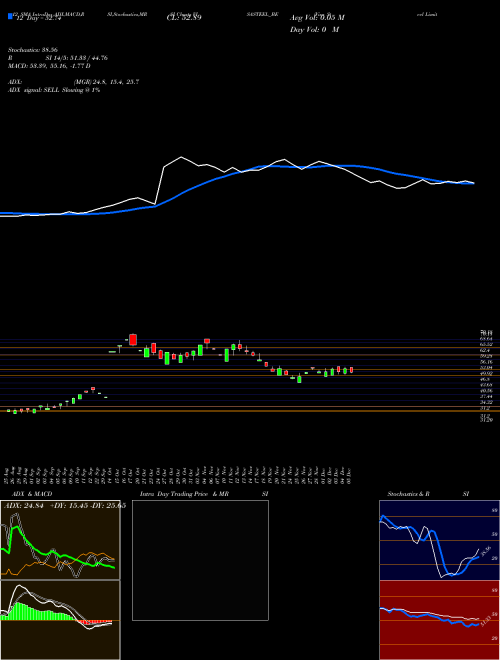Click the 'Day Vol: 0 M' label
Viewport: 500px width, 660px height.
tap(314, 29)
